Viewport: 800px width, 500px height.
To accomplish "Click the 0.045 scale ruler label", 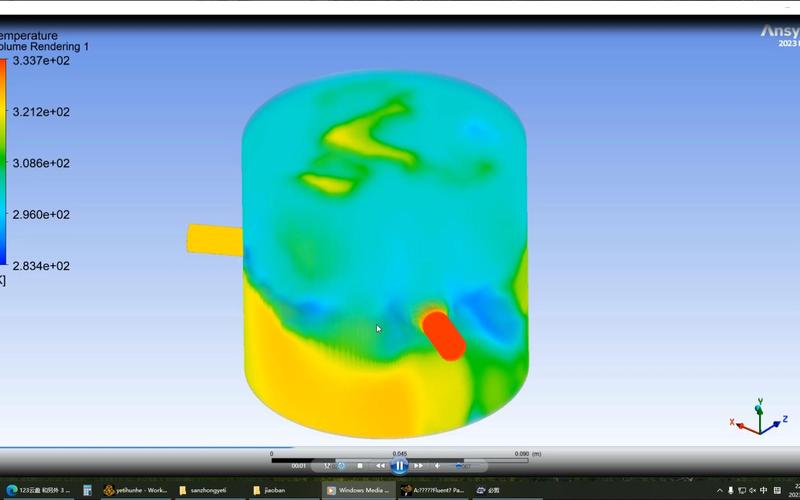I will click(x=399, y=454).
